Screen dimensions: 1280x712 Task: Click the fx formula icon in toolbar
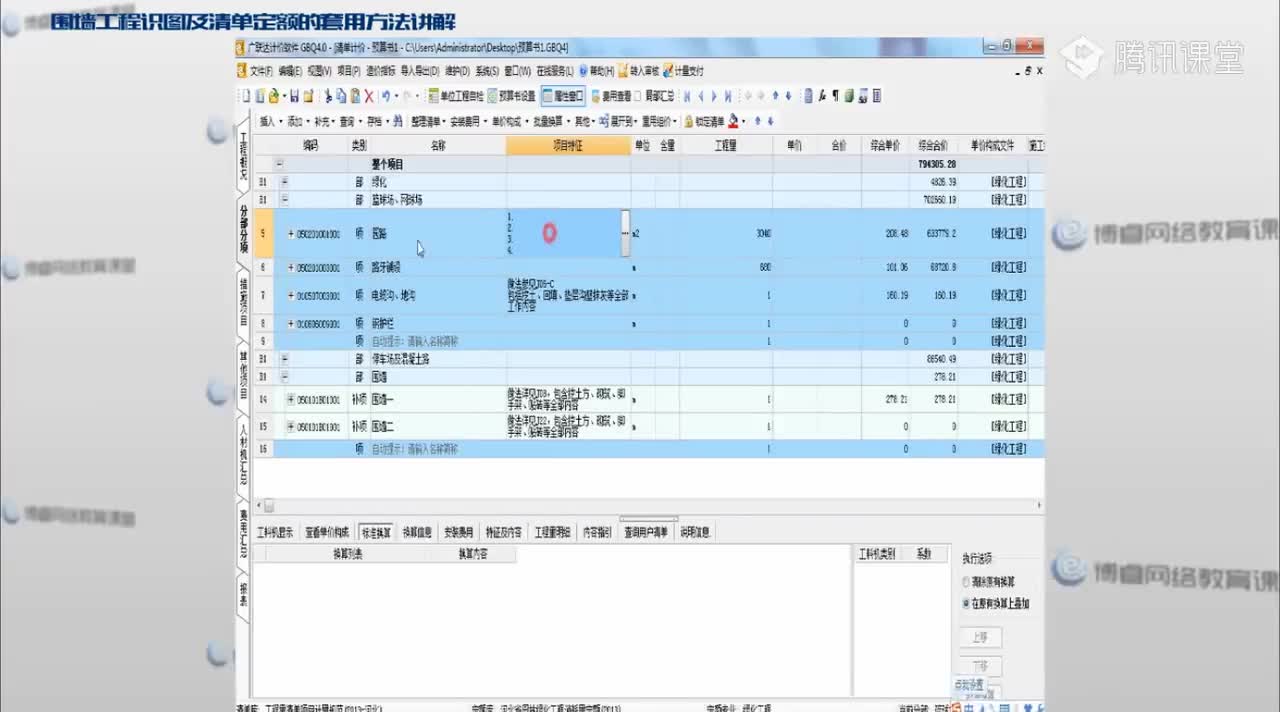[822, 96]
